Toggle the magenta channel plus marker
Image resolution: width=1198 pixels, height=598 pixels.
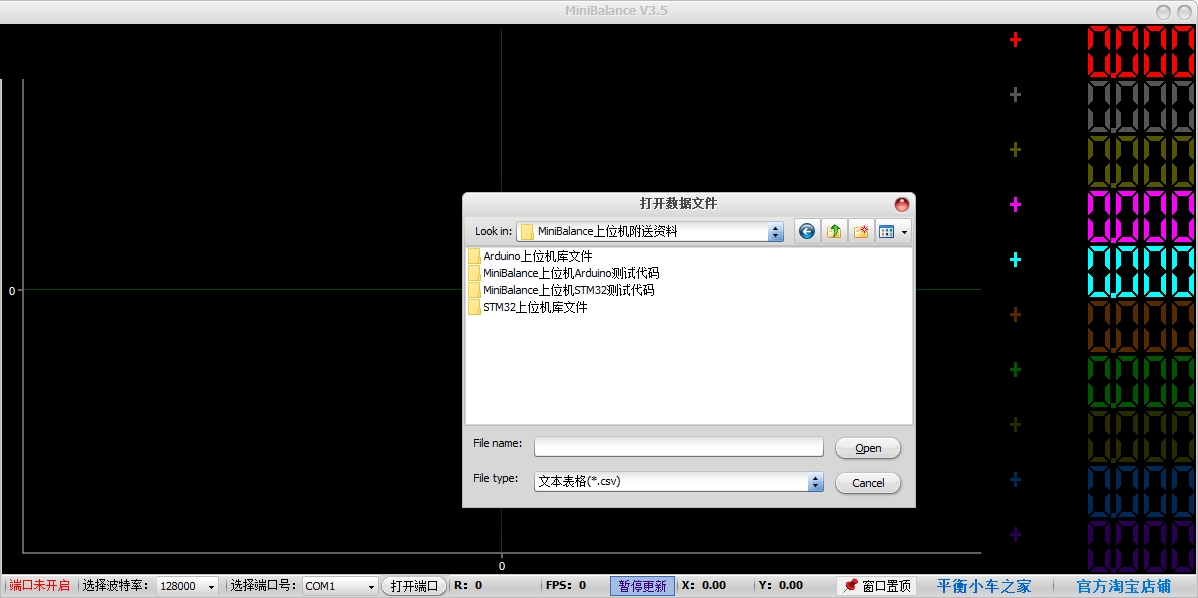coord(1015,205)
